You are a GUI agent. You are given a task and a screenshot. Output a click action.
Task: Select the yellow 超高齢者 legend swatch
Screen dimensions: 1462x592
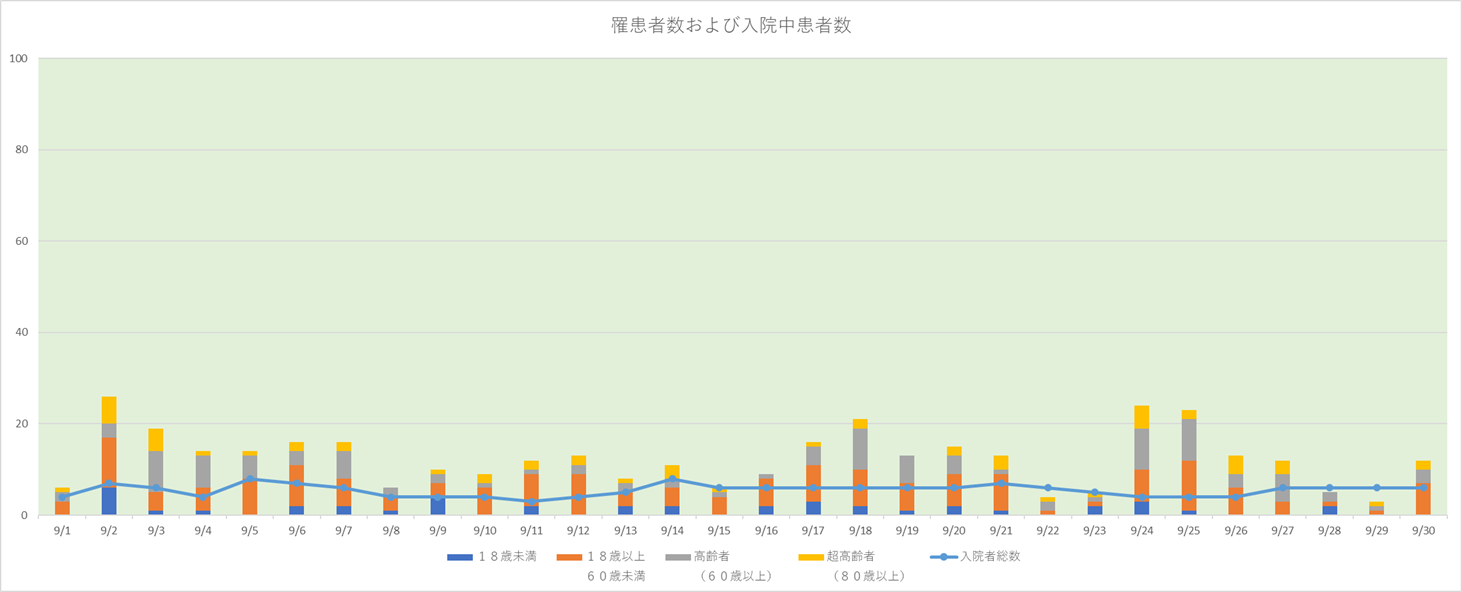[813, 556]
